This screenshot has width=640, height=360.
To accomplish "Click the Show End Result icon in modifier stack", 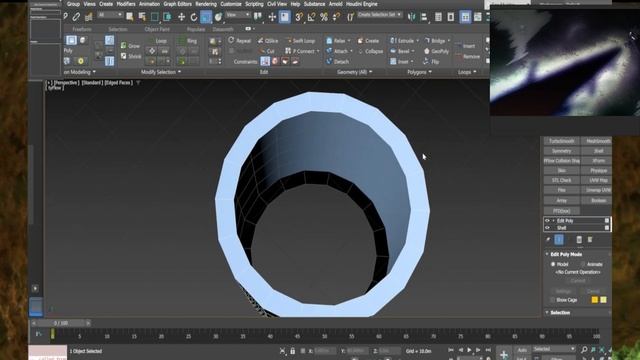I will [559, 240].
